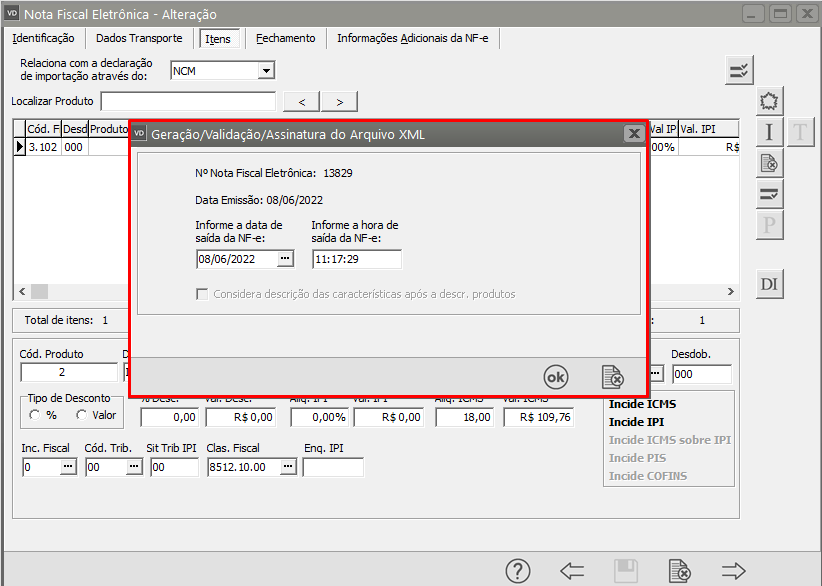This screenshot has height=586, width=822.
Task: Click the star-shaped icon on right panel
Action: point(769,101)
